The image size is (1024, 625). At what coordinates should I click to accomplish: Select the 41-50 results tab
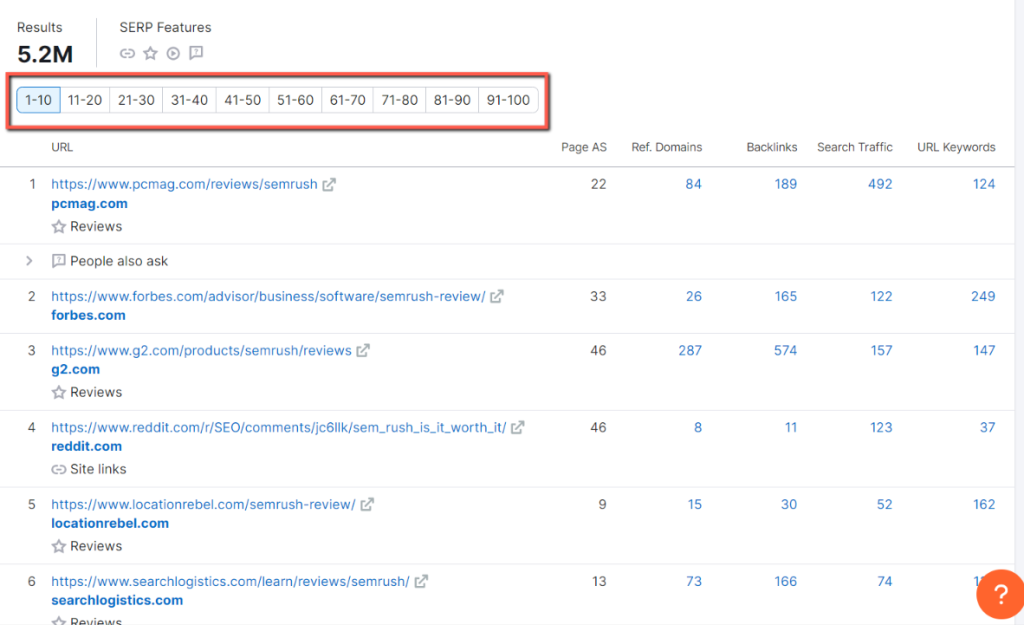click(x=242, y=100)
